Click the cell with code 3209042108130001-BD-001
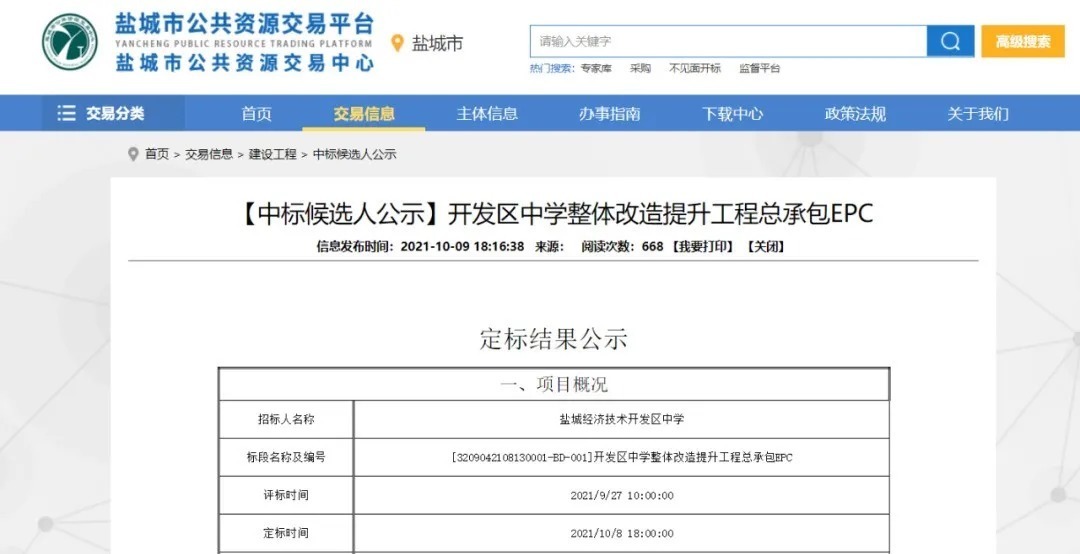The image size is (1080, 554). tap(621, 458)
